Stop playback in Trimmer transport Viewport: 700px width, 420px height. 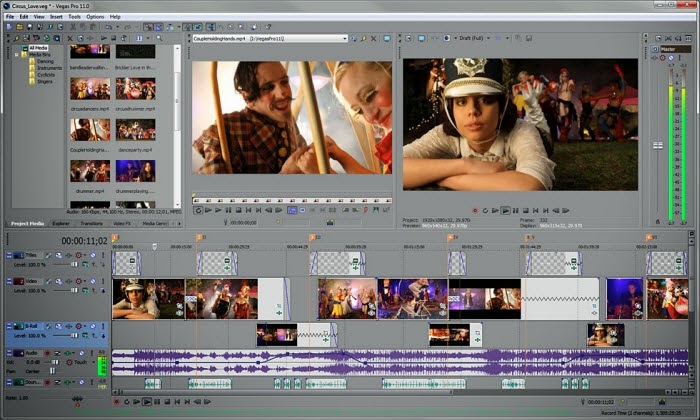click(x=238, y=210)
